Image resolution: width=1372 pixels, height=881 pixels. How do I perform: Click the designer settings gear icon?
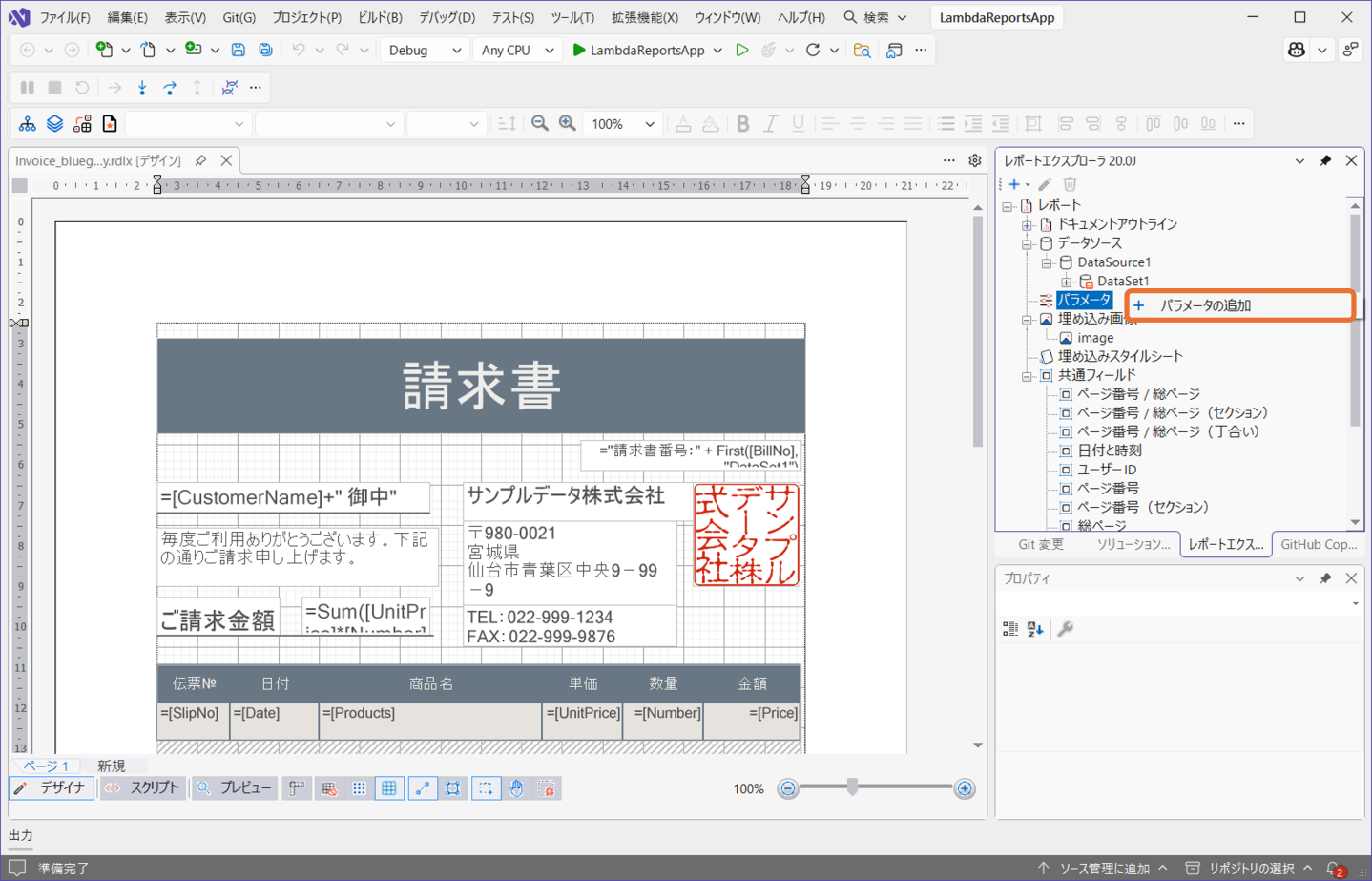(x=975, y=160)
